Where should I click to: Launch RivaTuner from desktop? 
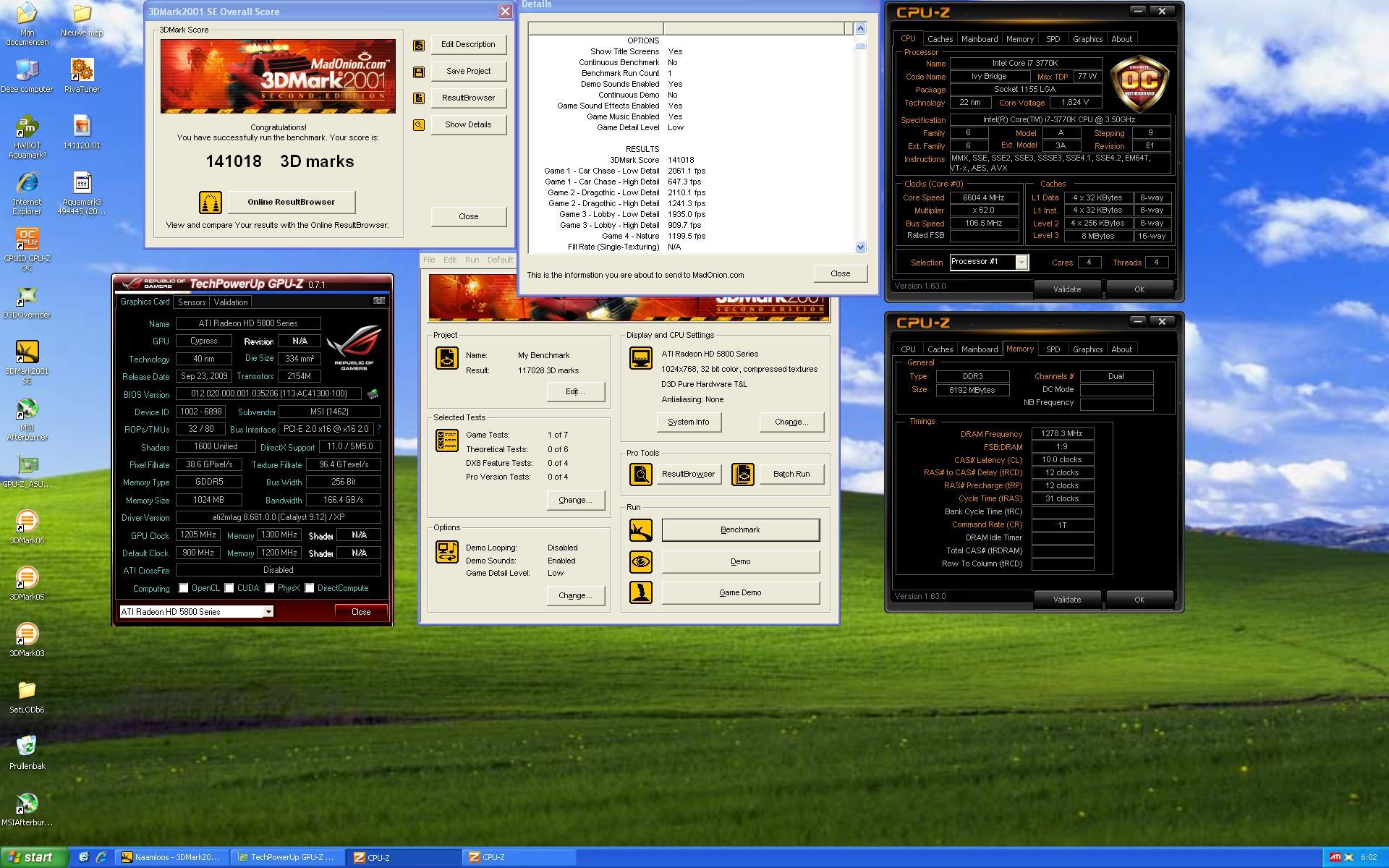click(82, 76)
